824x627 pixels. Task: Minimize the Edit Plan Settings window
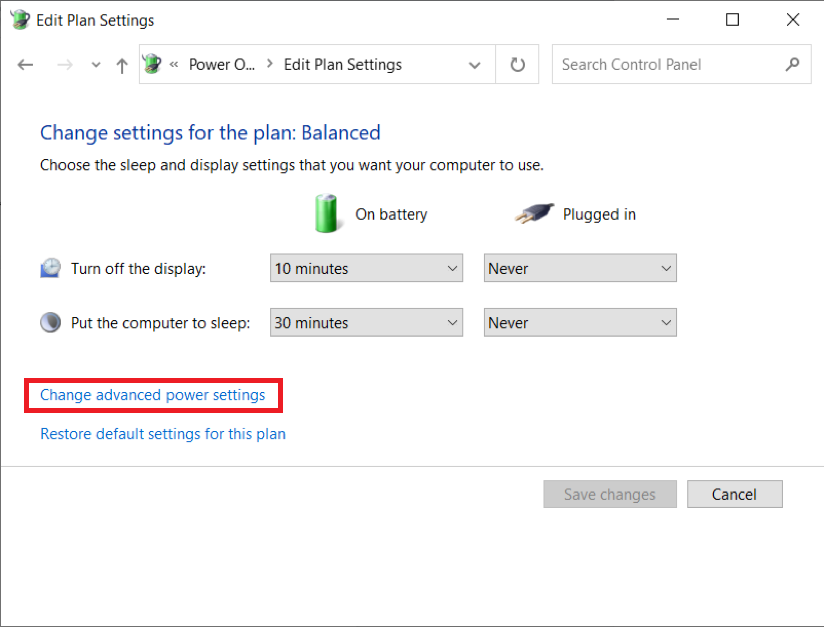[x=673, y=19]
